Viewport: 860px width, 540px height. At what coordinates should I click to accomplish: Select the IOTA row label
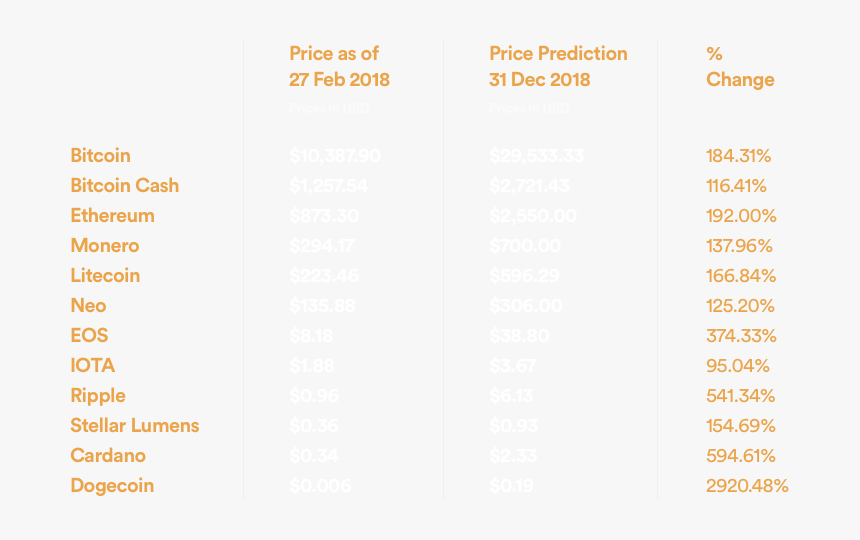coord(92,366)
